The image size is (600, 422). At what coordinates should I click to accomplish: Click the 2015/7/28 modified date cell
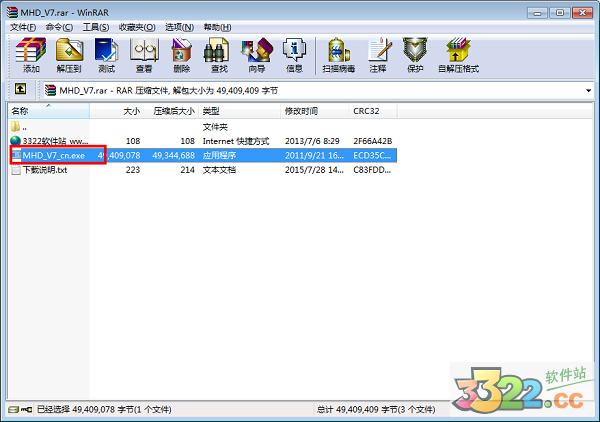click(314, 170)
